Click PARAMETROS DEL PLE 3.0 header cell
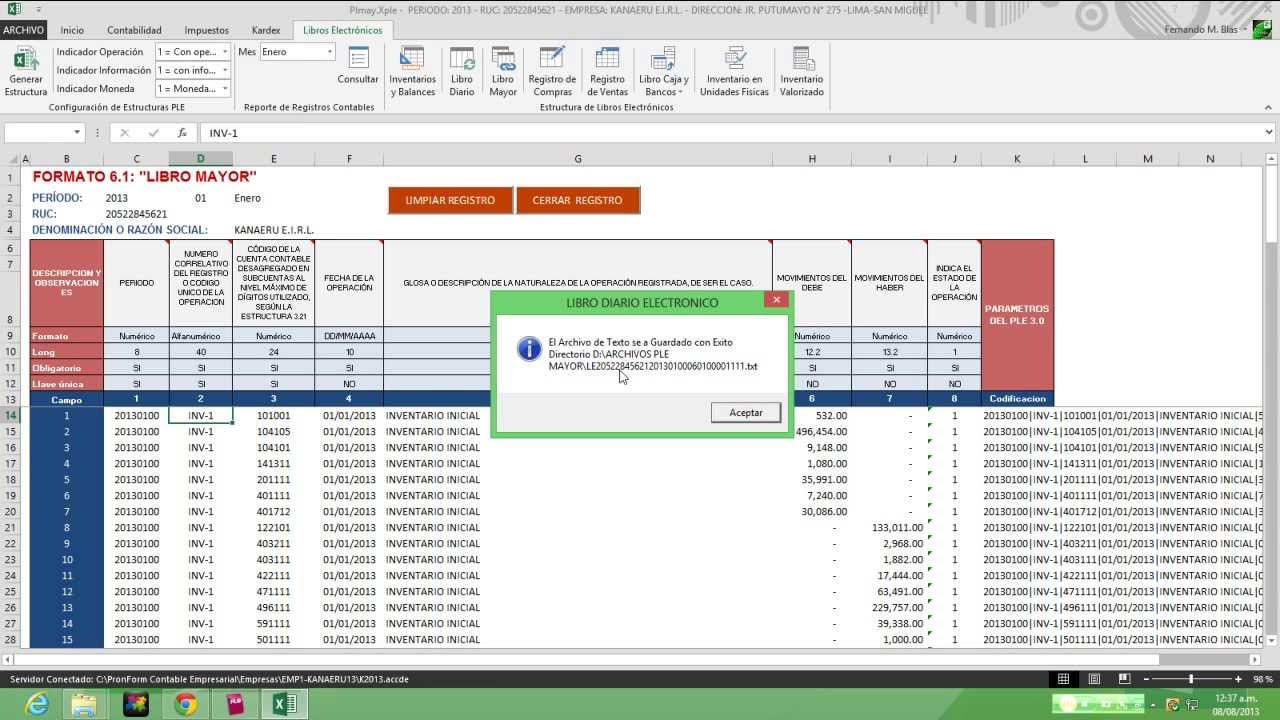The height and width of the screenshot is (720, 1280). 1017,315
